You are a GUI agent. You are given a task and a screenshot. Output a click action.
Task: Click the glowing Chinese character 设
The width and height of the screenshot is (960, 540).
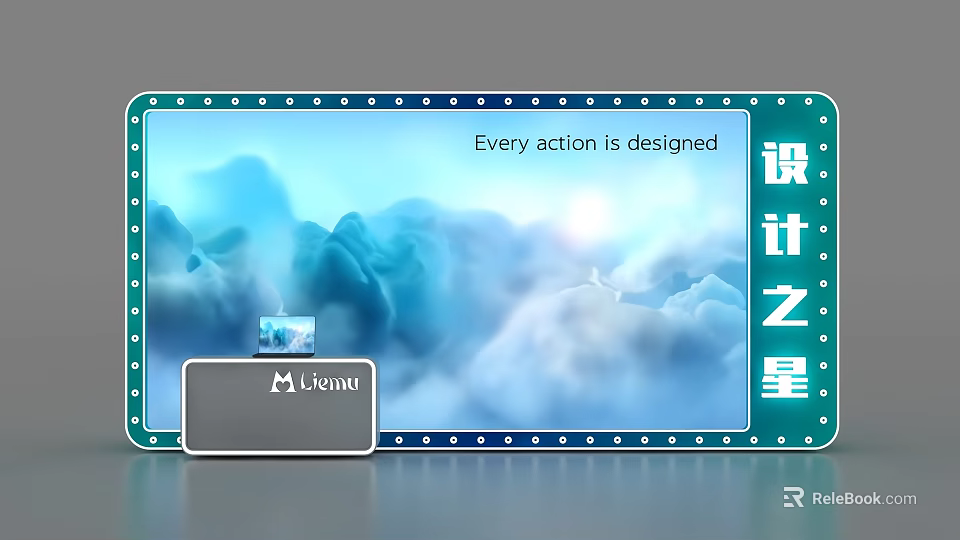pyautogui.click(x=784, y=164)
